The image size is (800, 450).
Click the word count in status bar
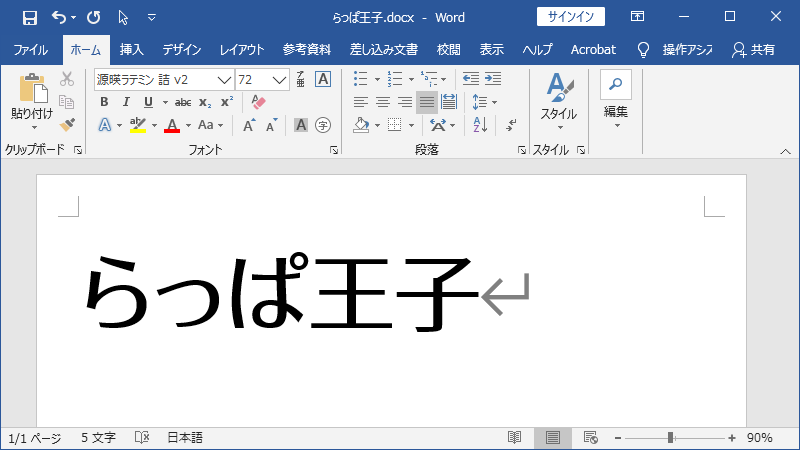(x=98, y=438)
